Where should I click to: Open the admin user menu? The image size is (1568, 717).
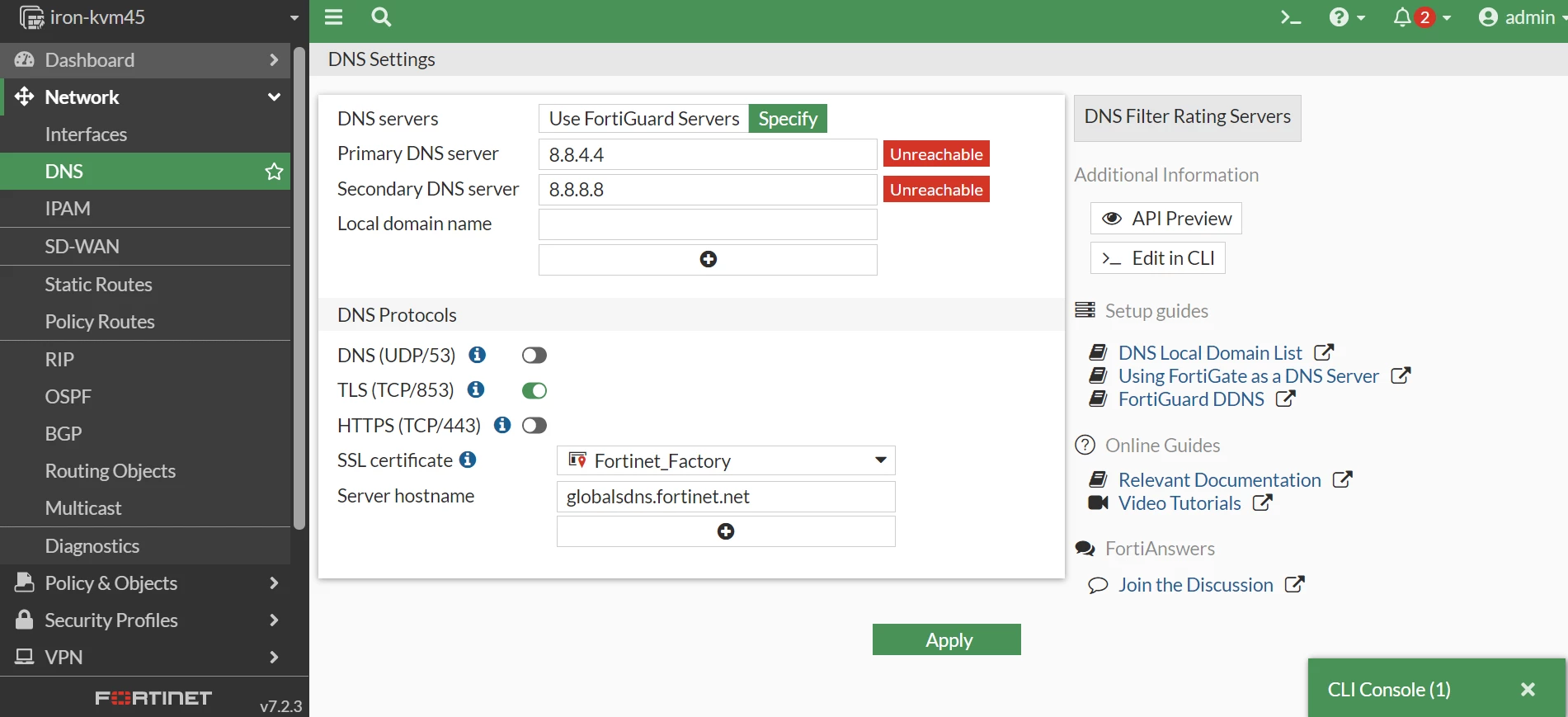pos(1522,17)
